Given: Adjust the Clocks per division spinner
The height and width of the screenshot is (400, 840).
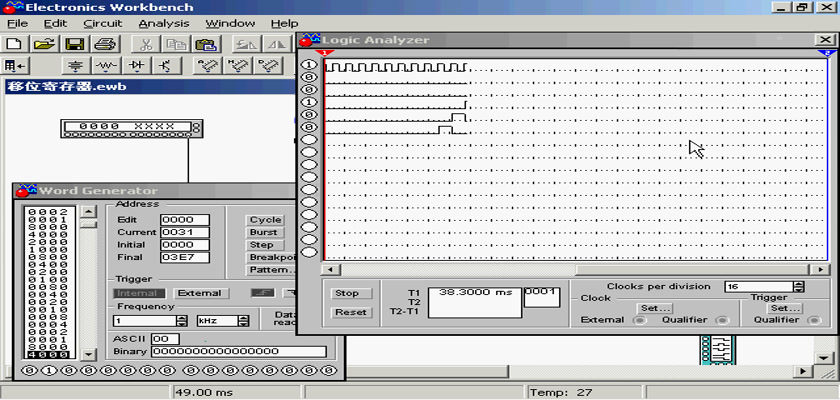Looking at the screenshot, I should (x=798, y=286).
